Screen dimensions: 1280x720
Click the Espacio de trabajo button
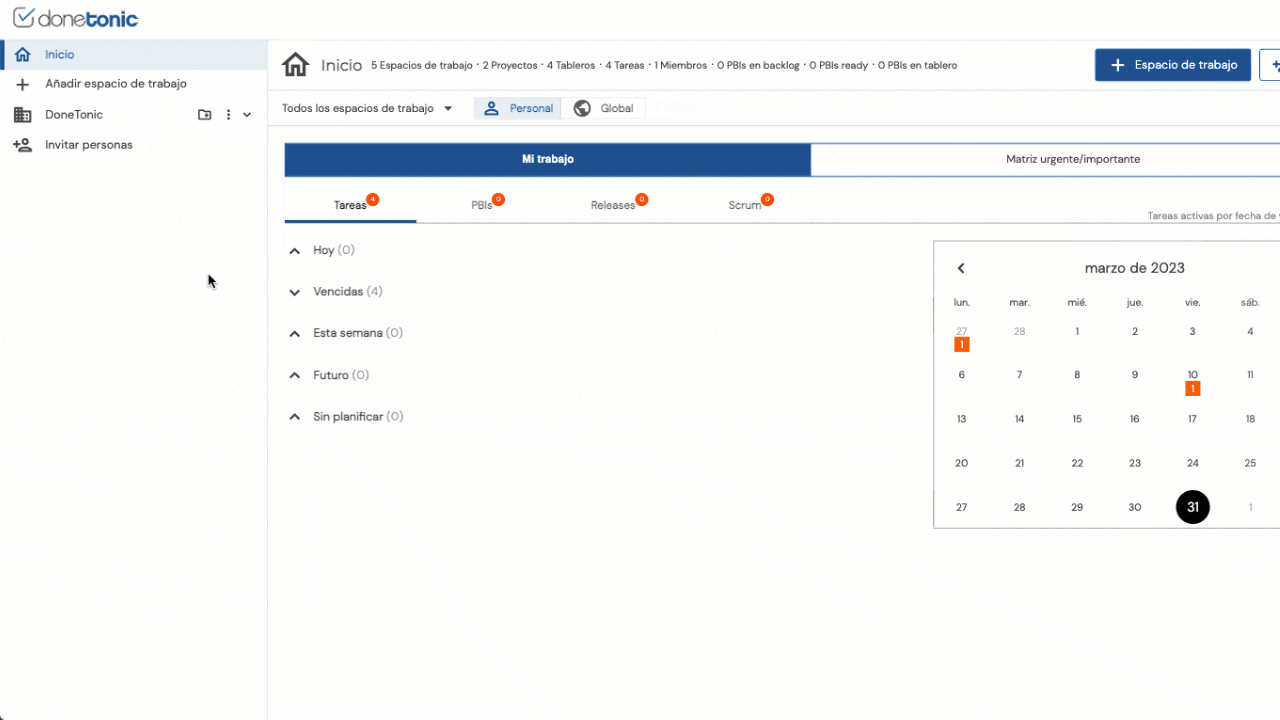coord(1173,65)
